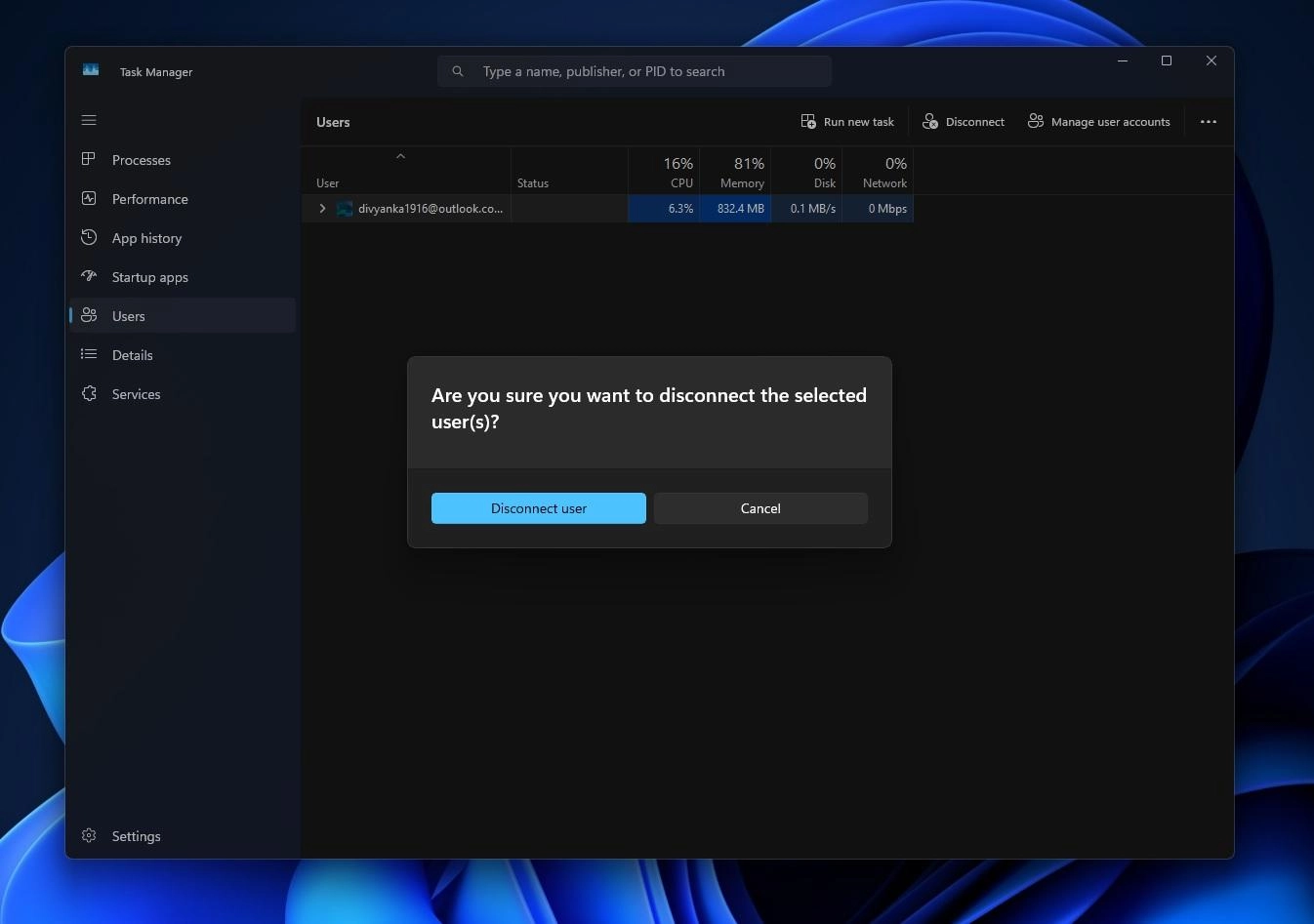Open Startup apps
Screen dimensions: 1314x924
[149, 277]
